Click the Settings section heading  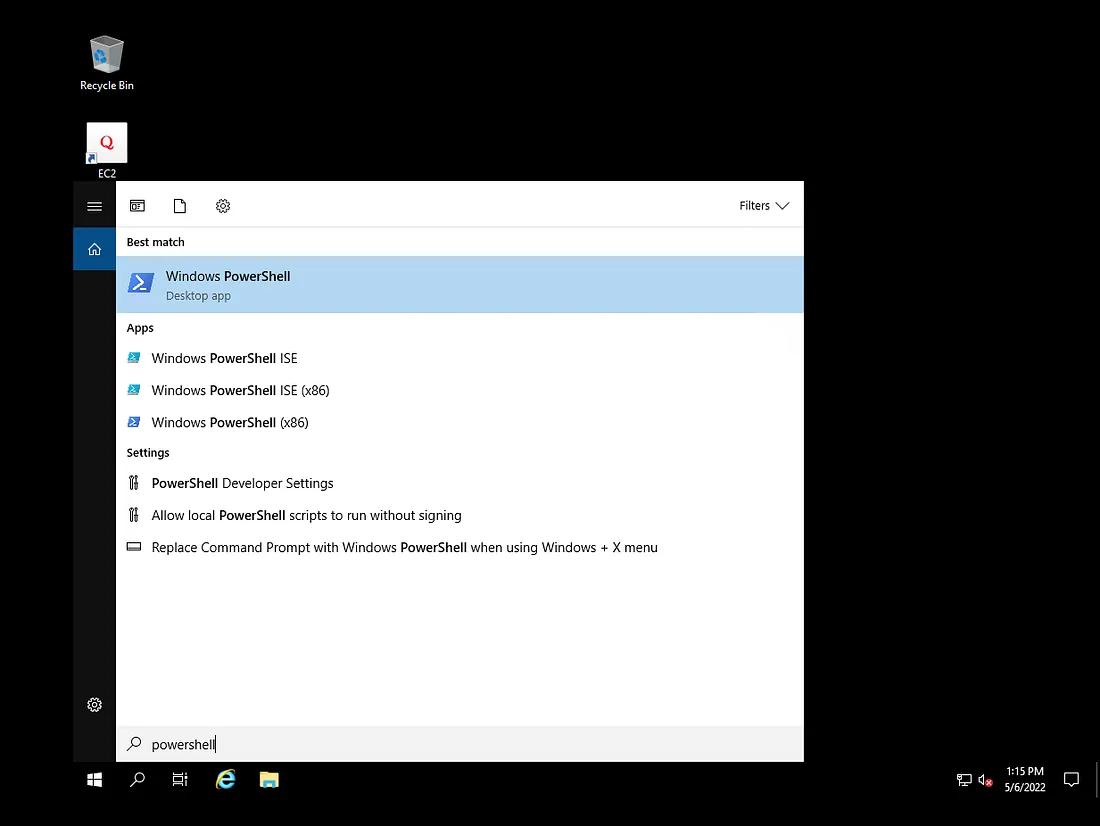(x=148, y=453)
